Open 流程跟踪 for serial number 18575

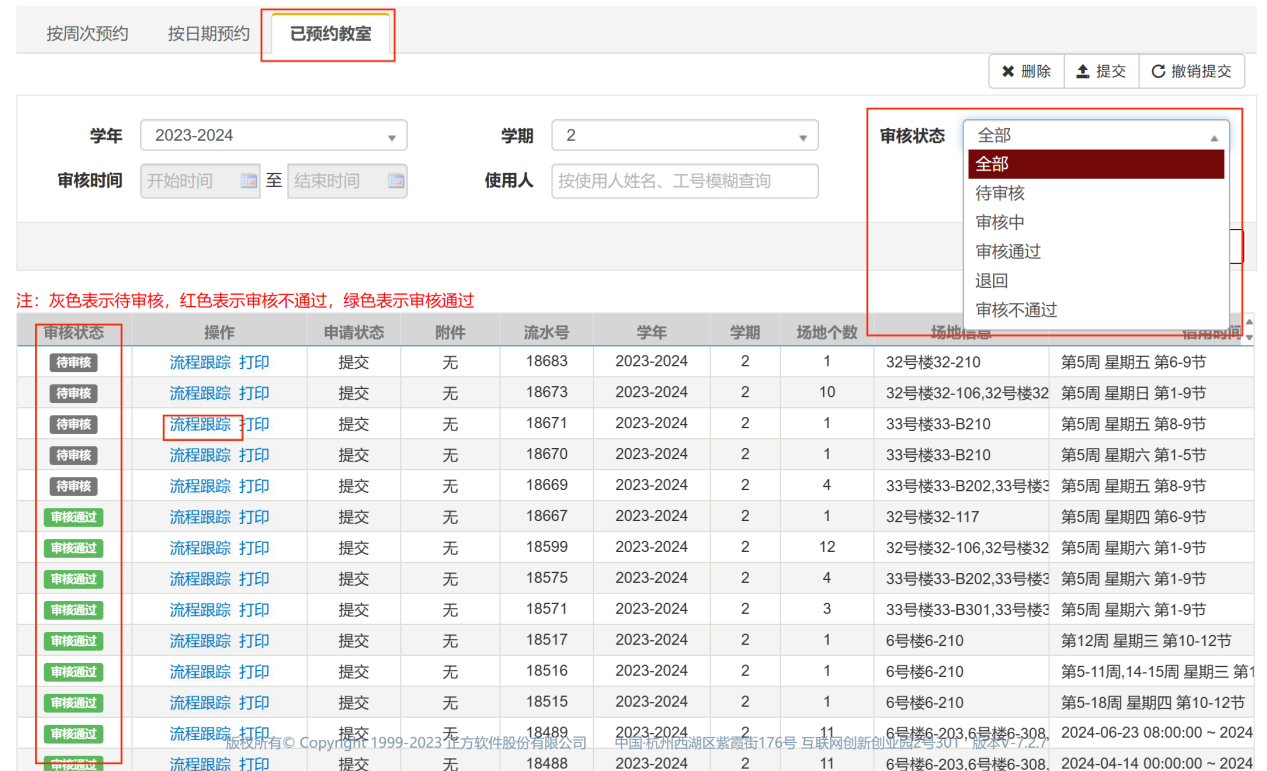pyautogui.click(x=200, y=579)
